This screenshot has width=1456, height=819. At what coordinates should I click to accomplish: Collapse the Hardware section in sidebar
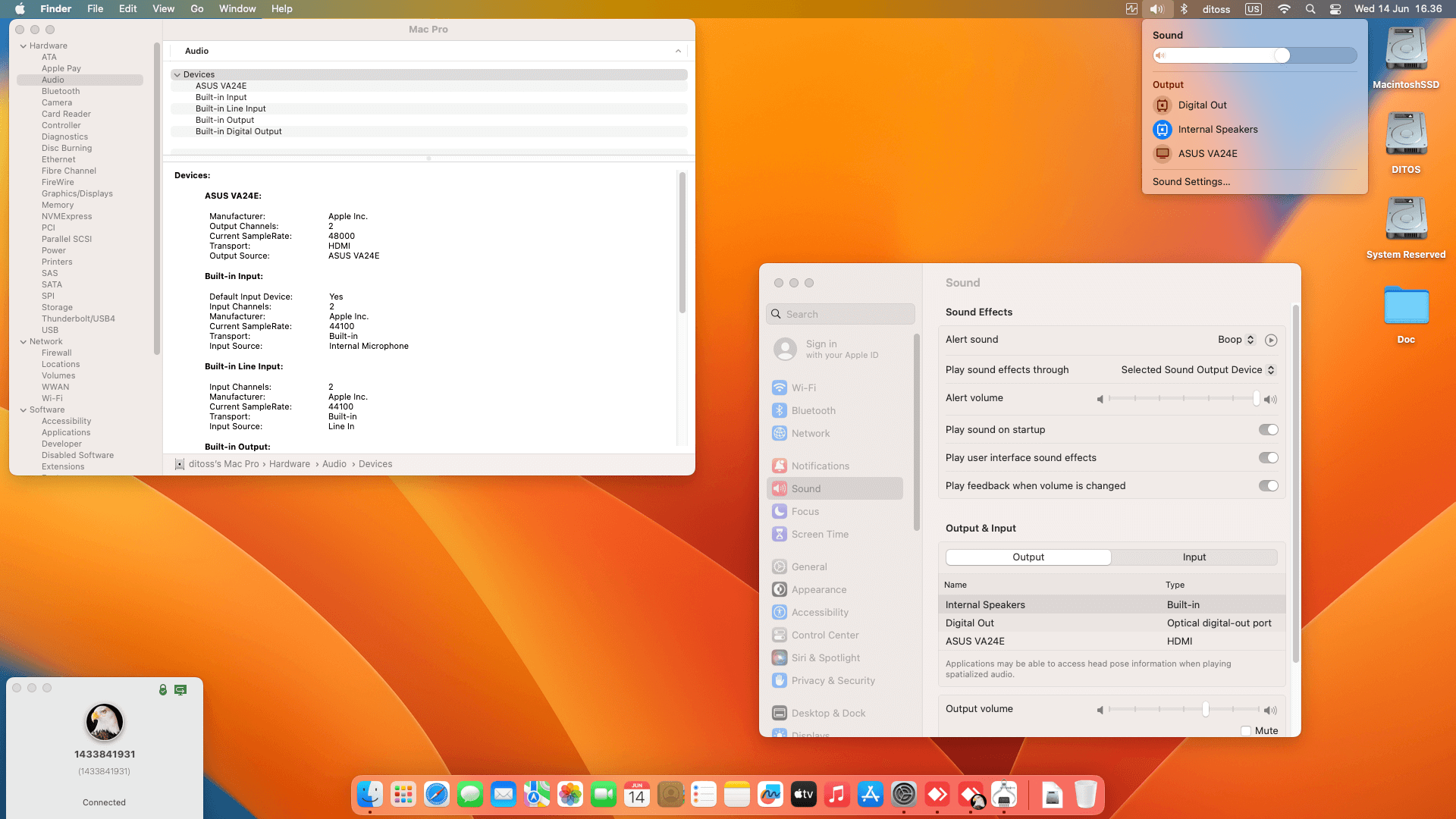[x=24, y=46]
